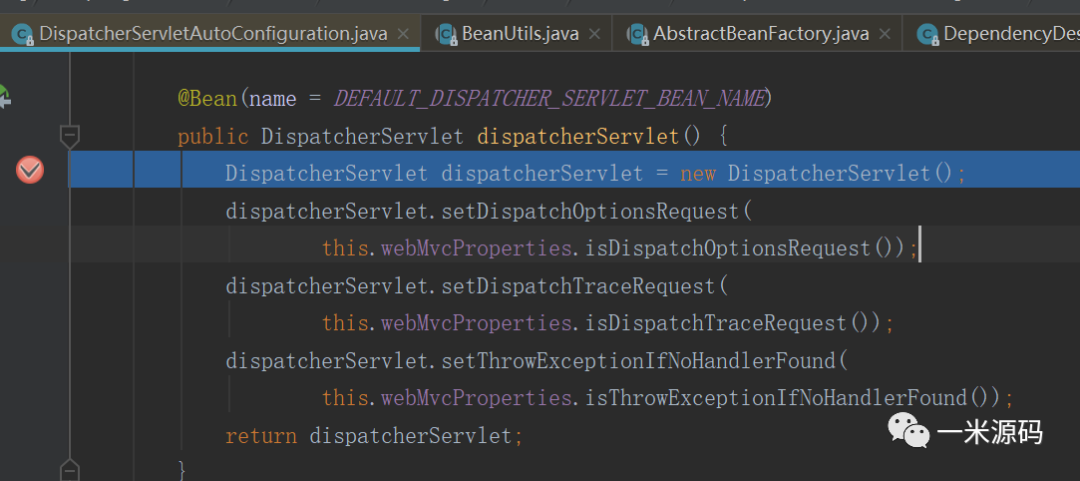Remove the red breakpoint on the highlighted line
The image size is (1080, 481).
pos(30,170)
